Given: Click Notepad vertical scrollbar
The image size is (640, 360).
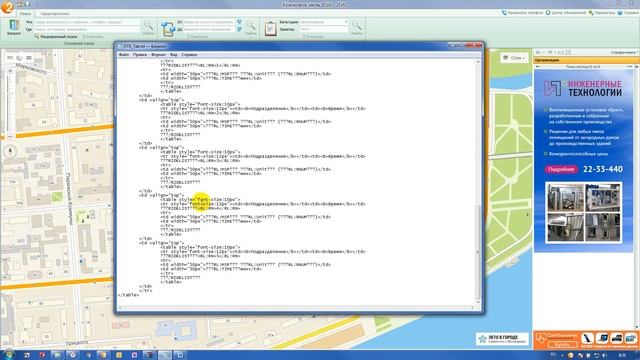Looking at the screenshot, I should click(478, 182).
